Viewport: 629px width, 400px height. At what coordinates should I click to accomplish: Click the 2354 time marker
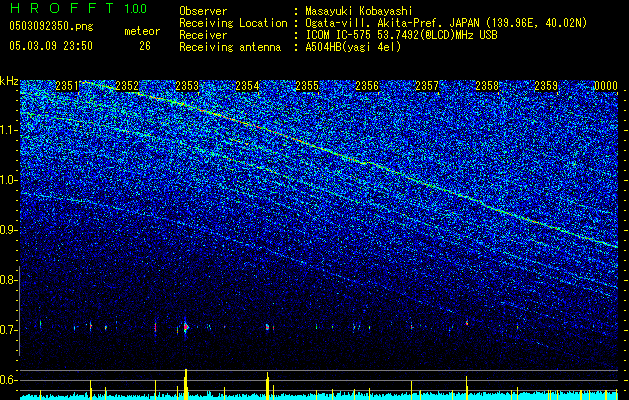(x=247, y=86)
